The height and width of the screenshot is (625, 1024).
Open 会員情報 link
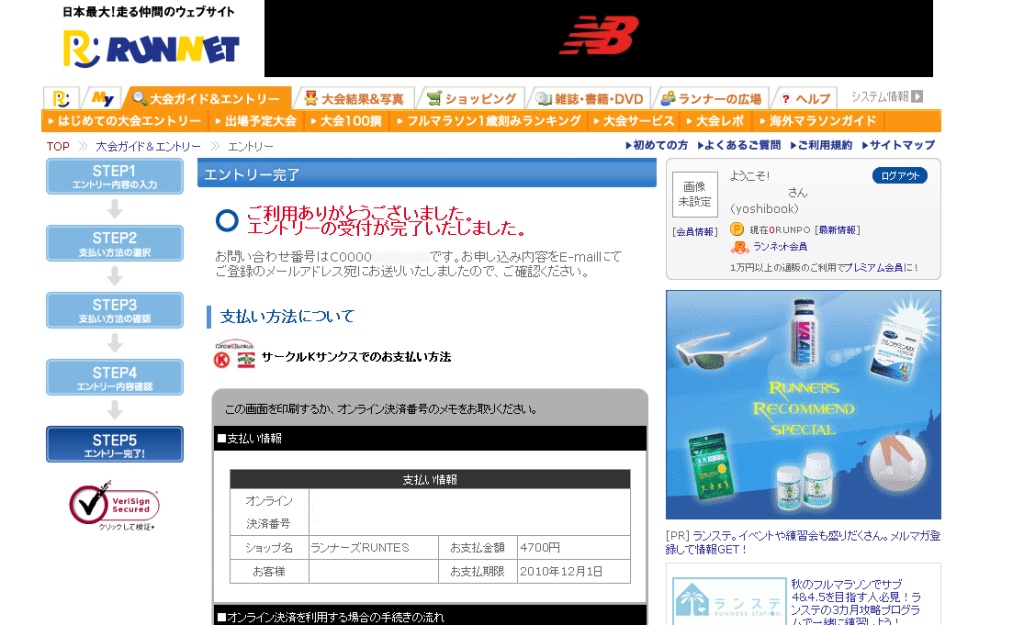coord(695,232)
